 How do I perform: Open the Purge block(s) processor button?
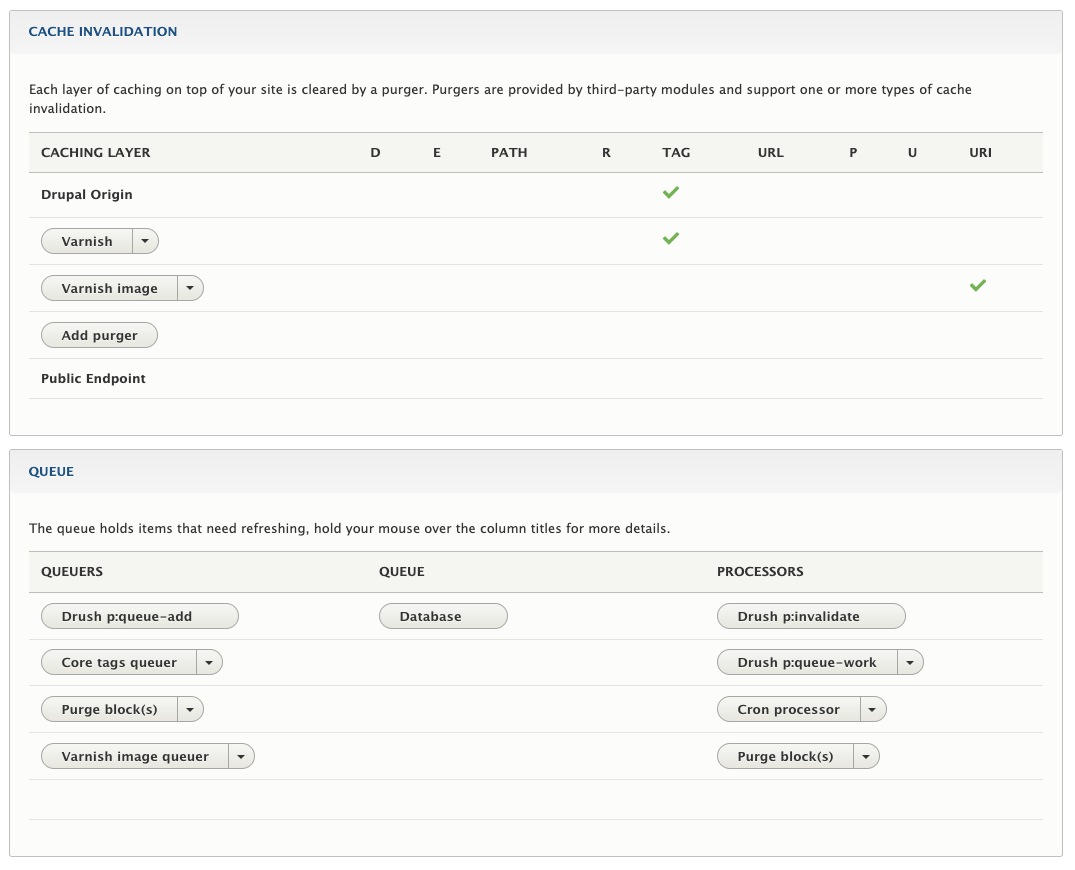point(786,756)
